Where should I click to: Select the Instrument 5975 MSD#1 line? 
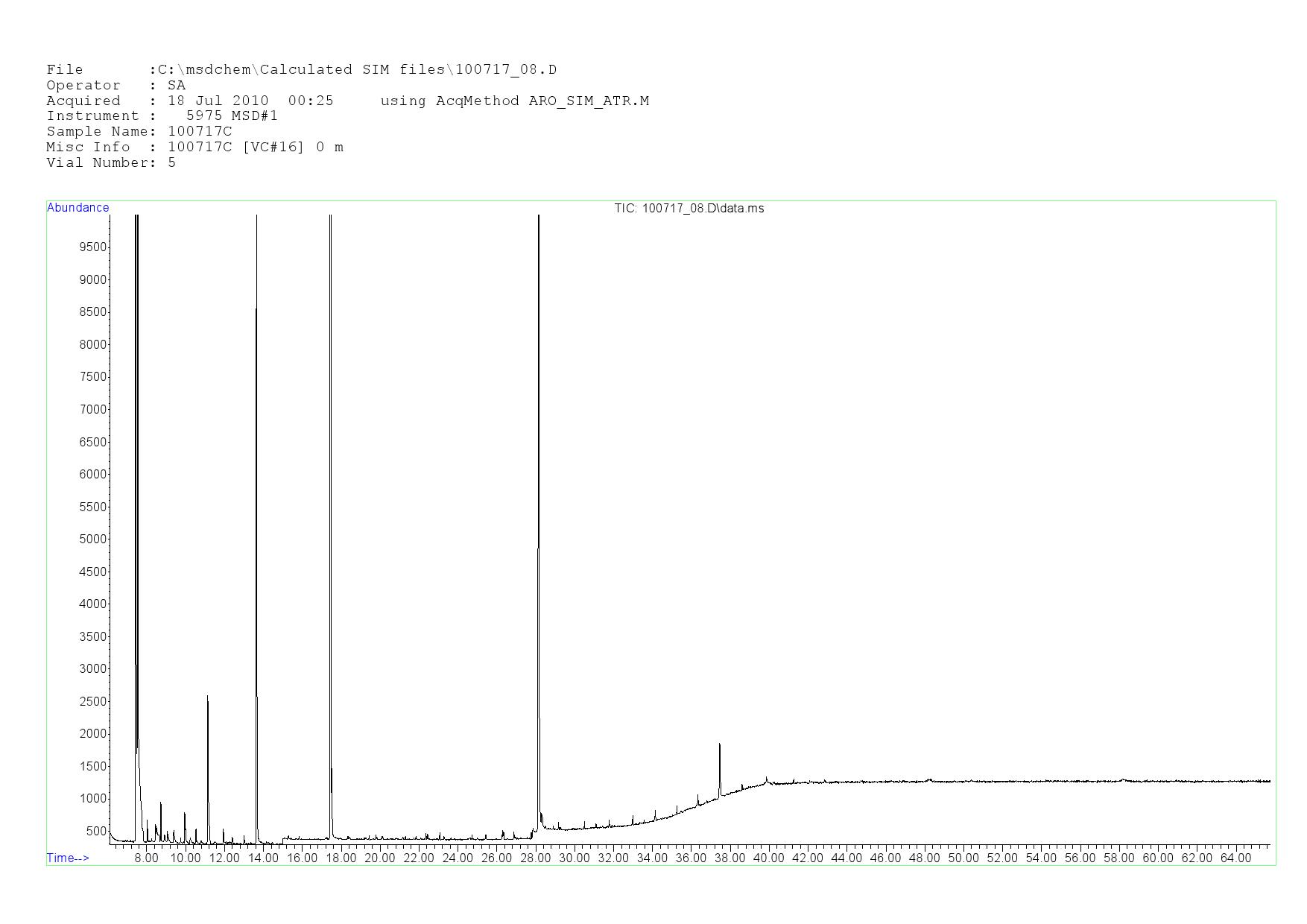click(x=162, y=115)
